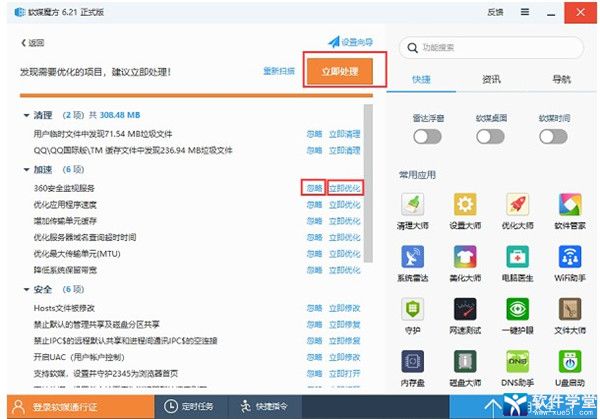Switch to the 导航 tab

(561, 80)
